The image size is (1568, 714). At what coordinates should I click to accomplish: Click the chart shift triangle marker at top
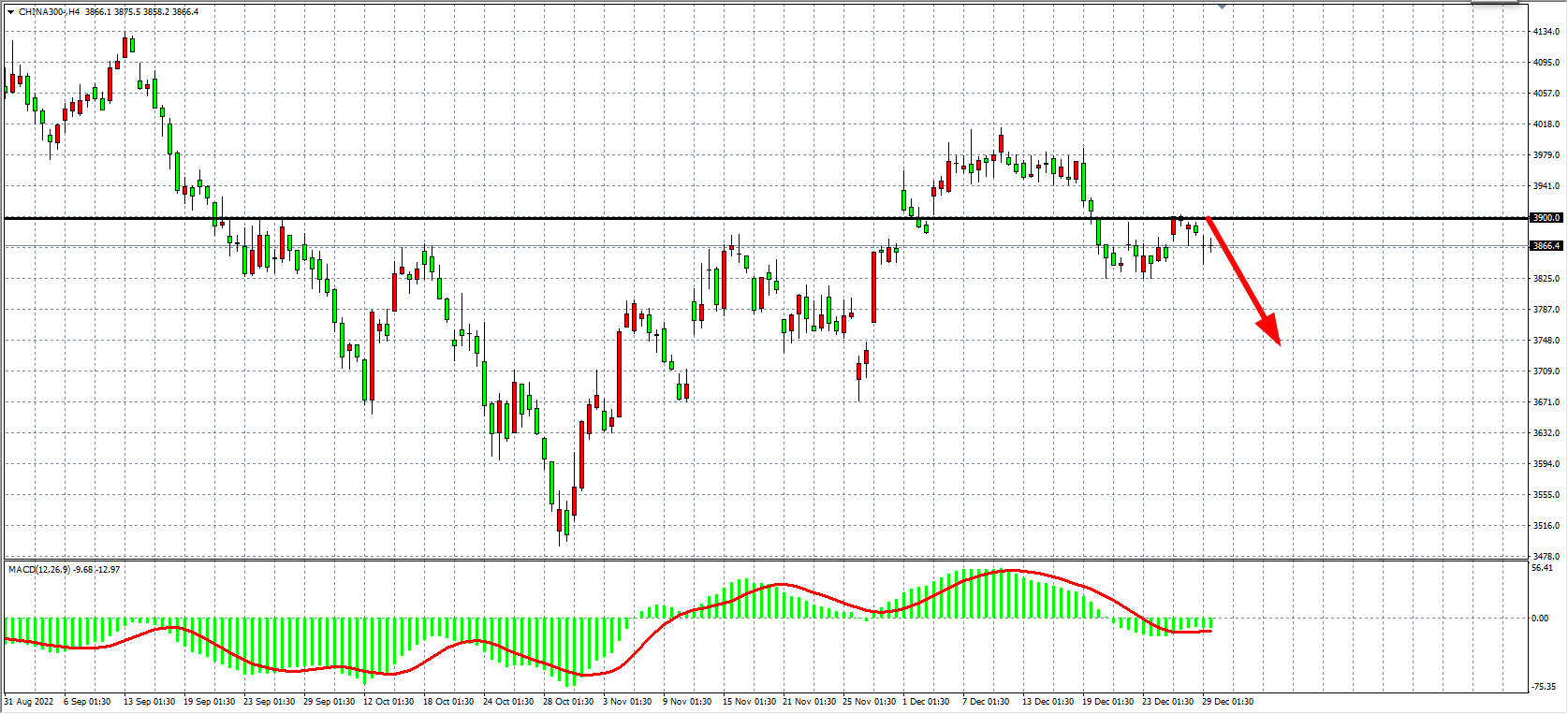tap(1222, 7)
